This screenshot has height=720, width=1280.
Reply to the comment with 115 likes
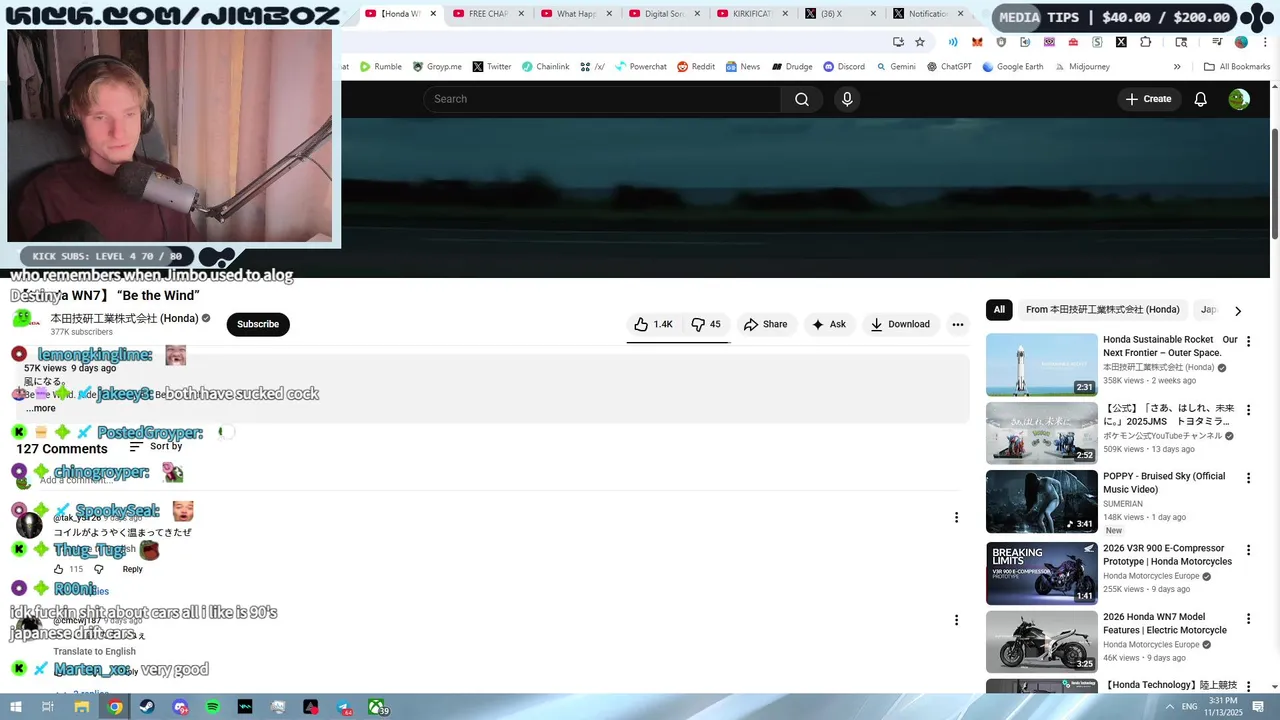pyautogui.click(x=132, y=569)
